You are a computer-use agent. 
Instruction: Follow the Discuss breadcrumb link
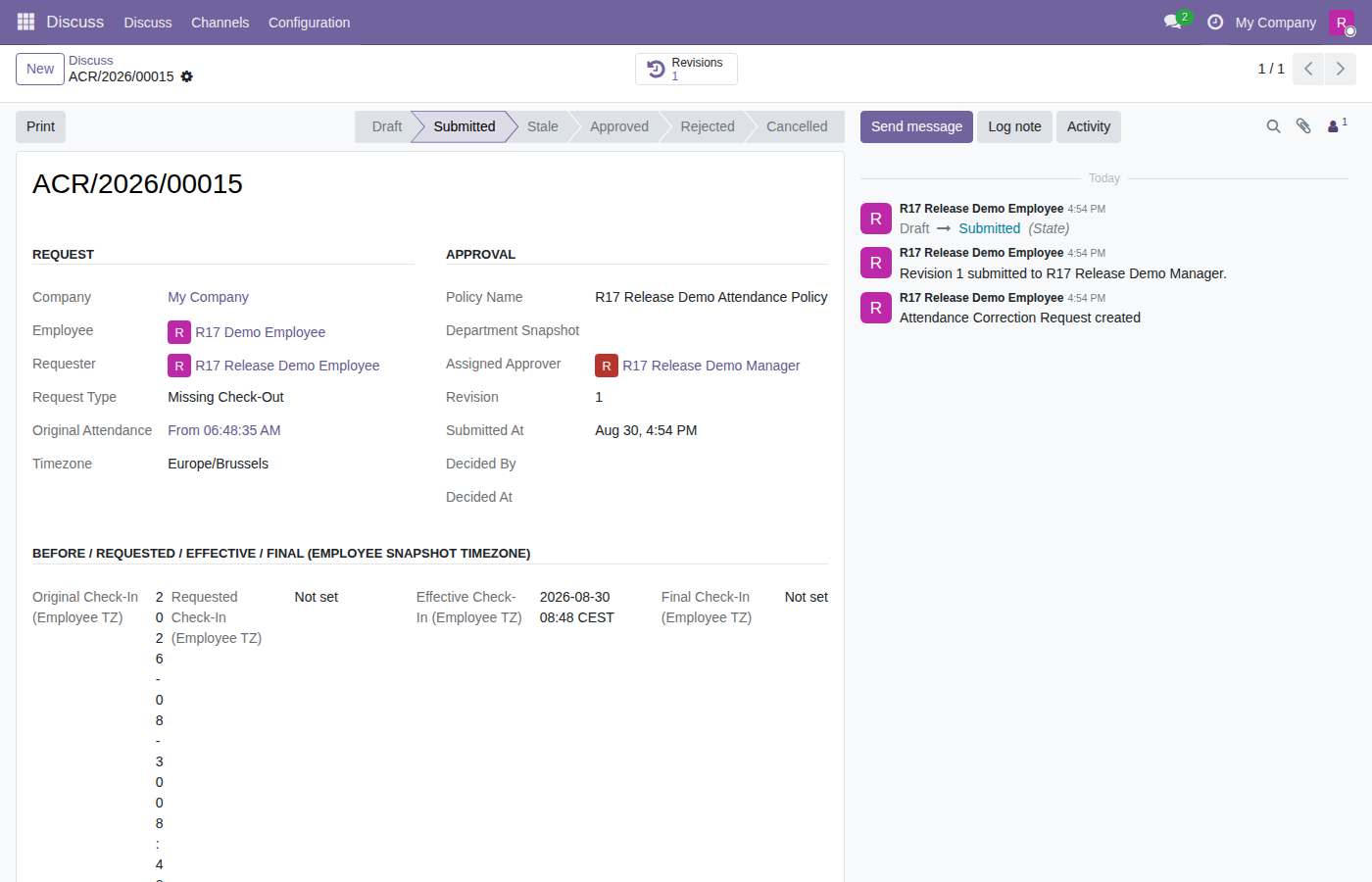pyautogui.click(x=91, y=61)
